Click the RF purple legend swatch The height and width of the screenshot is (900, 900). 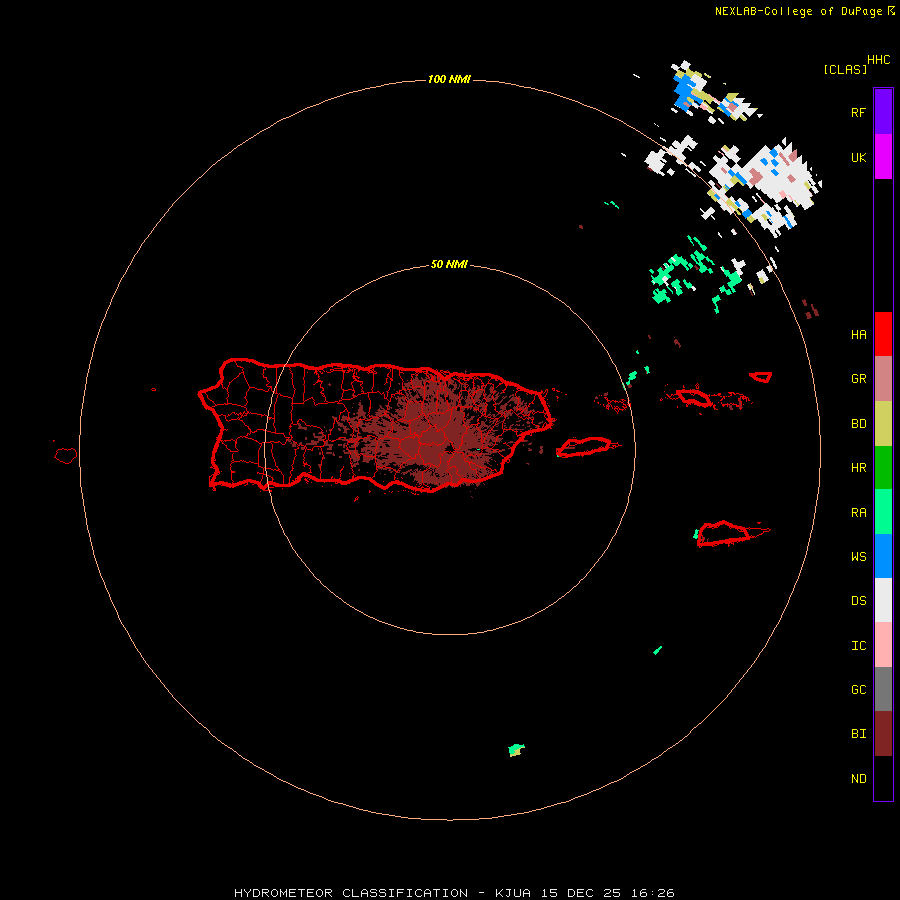pos(883,112)
